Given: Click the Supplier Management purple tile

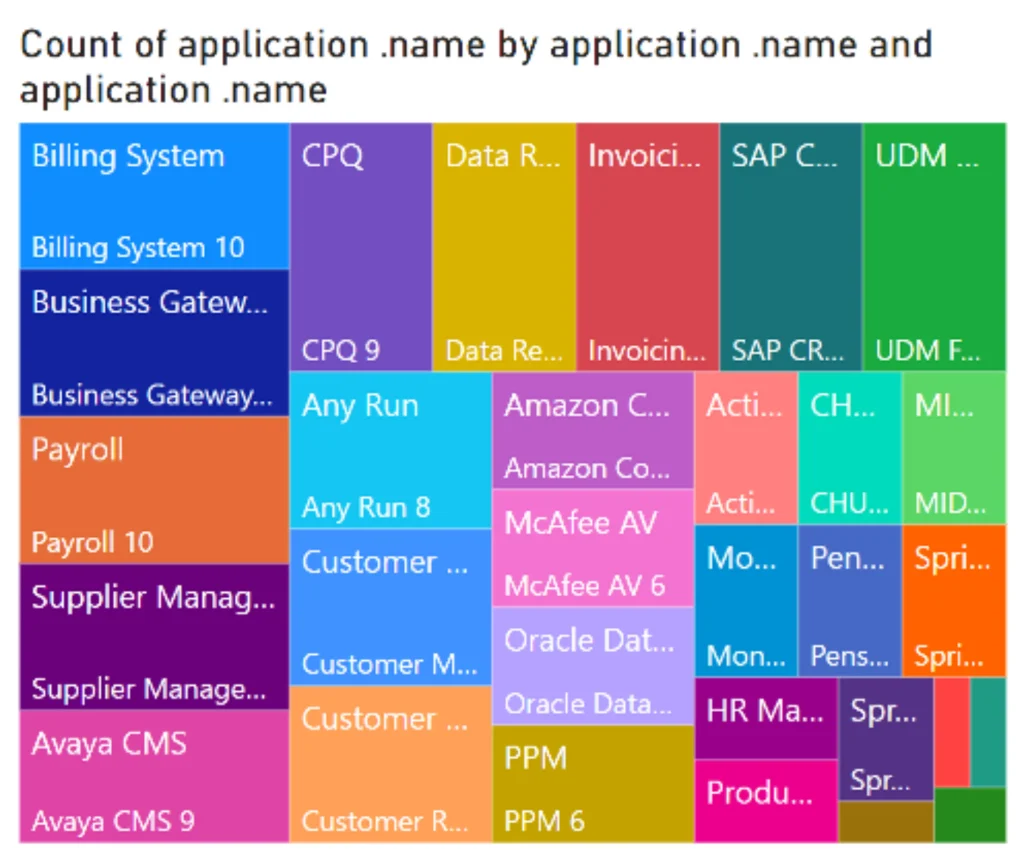Looking at the screenshot, I should click(154, 637).
